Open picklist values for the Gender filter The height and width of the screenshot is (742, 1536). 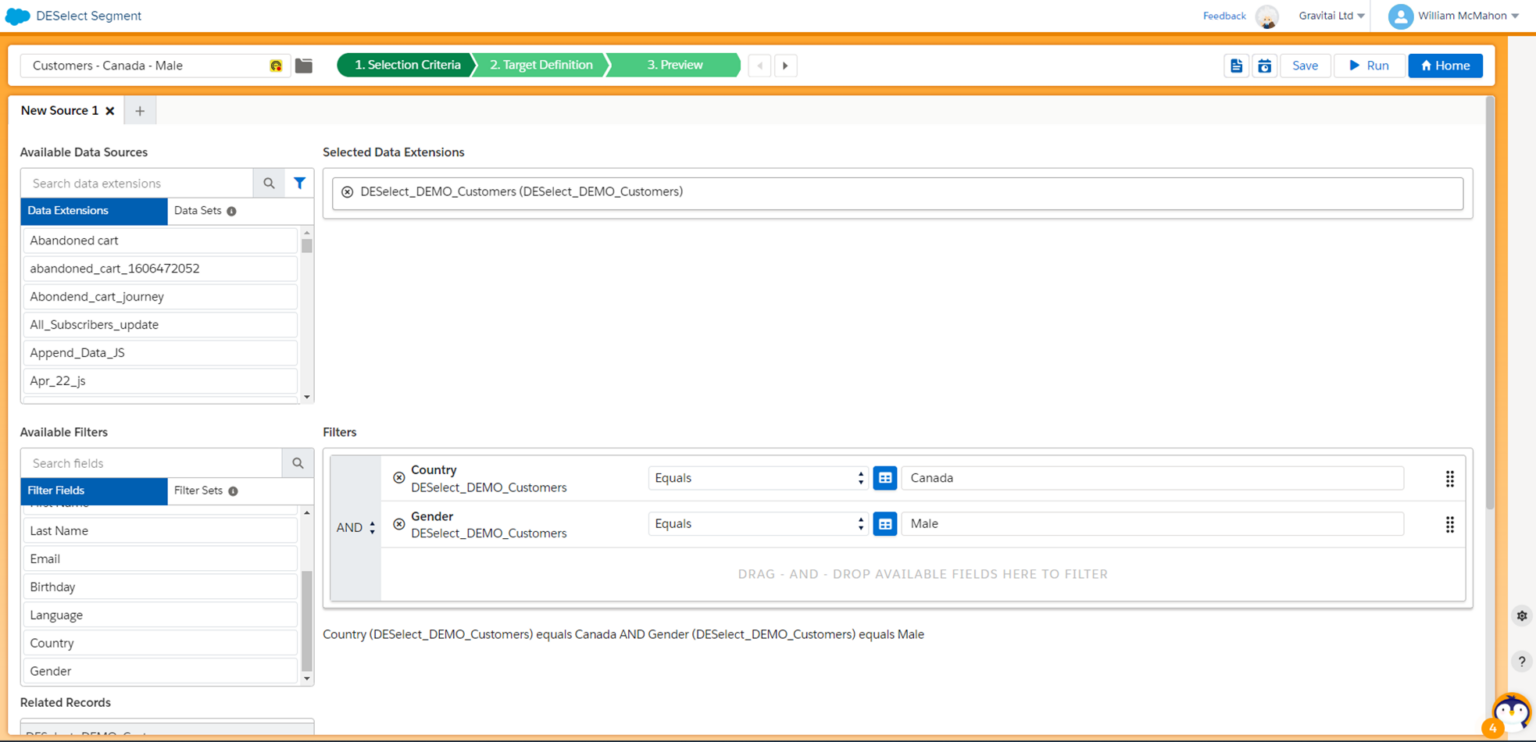point(884,523)
